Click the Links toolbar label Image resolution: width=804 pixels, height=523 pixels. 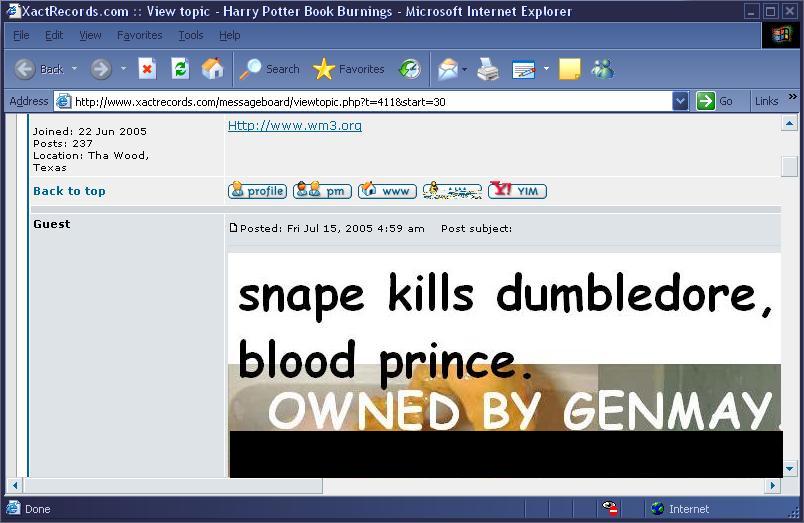767,102
